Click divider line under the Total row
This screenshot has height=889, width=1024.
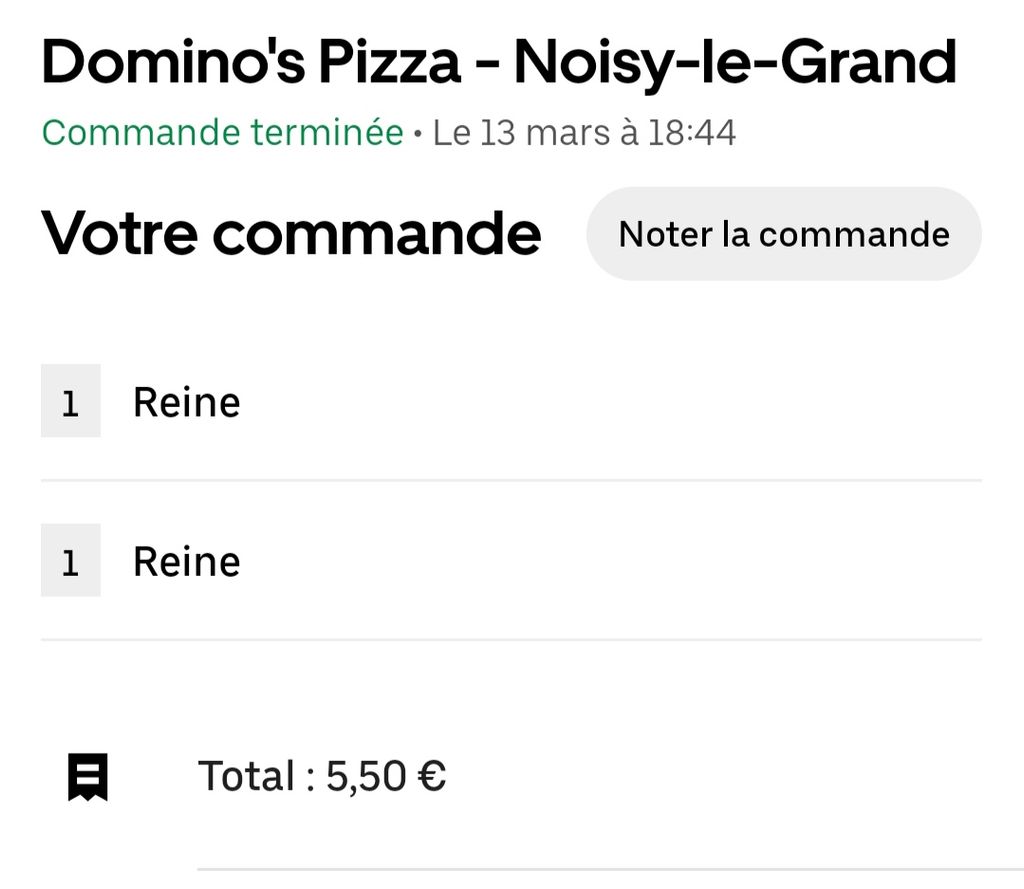pos(610,869)
